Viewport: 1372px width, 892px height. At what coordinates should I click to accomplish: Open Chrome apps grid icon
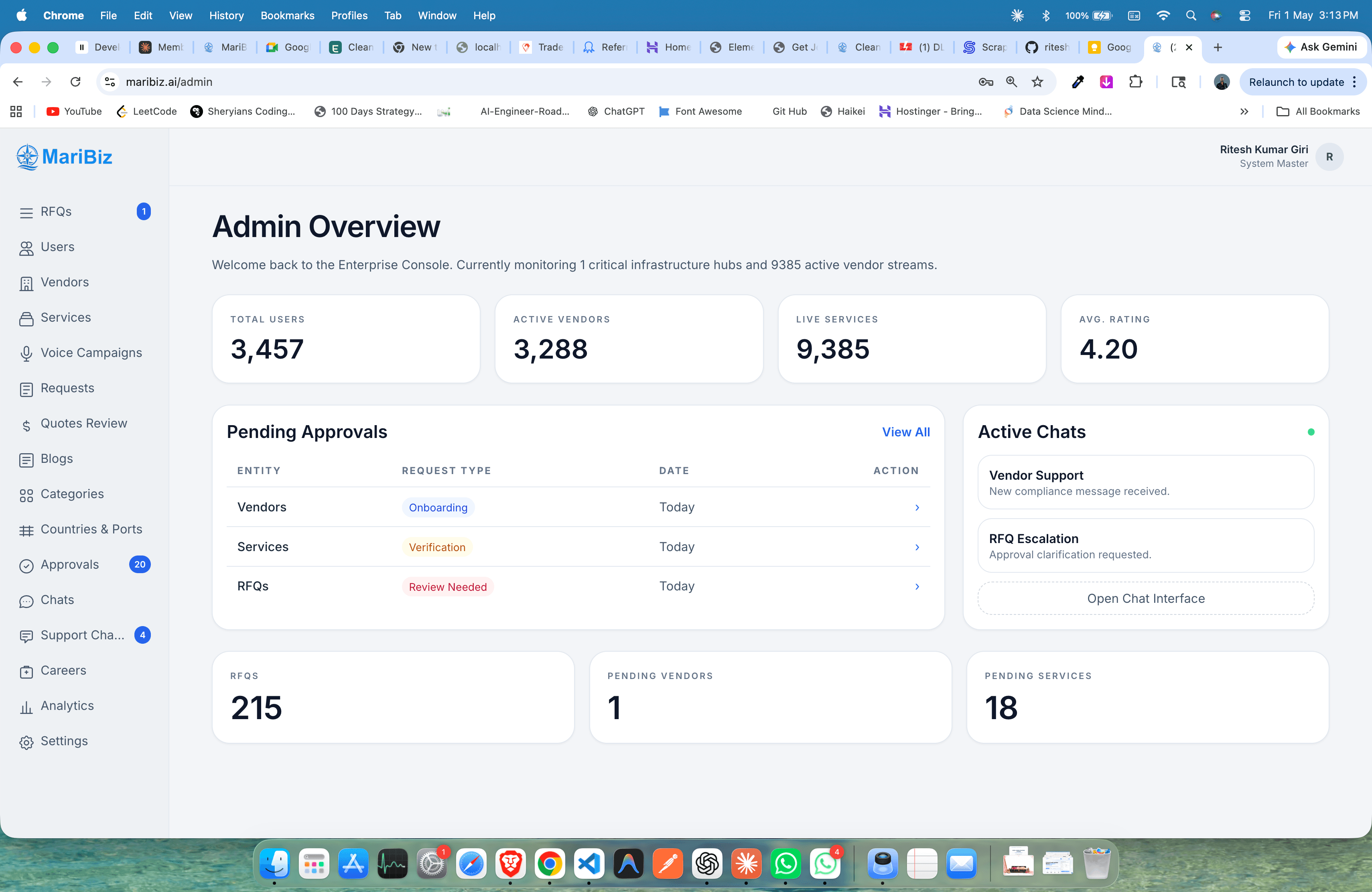pyautogui.click(x=16, y=112)
